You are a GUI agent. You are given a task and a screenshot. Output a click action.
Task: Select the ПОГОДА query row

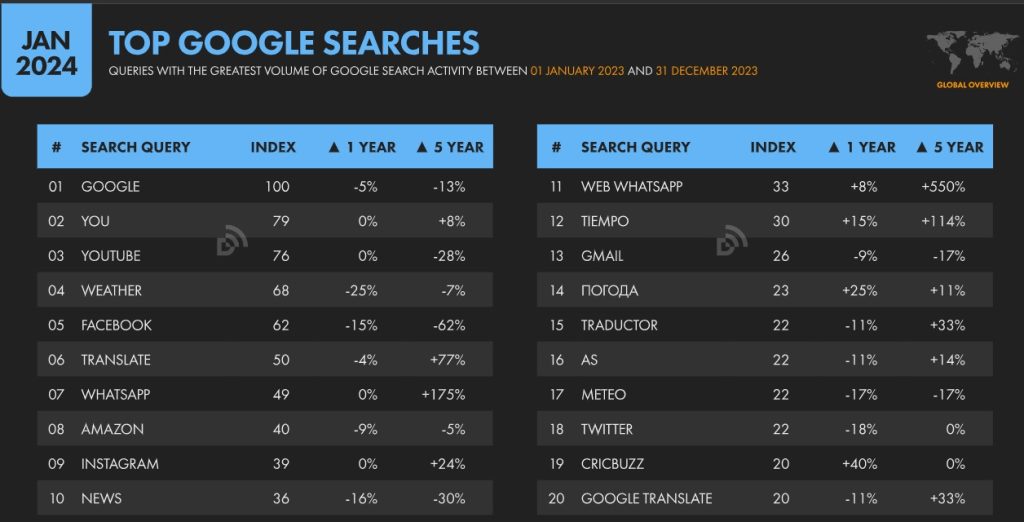click(x=765, y=290)
